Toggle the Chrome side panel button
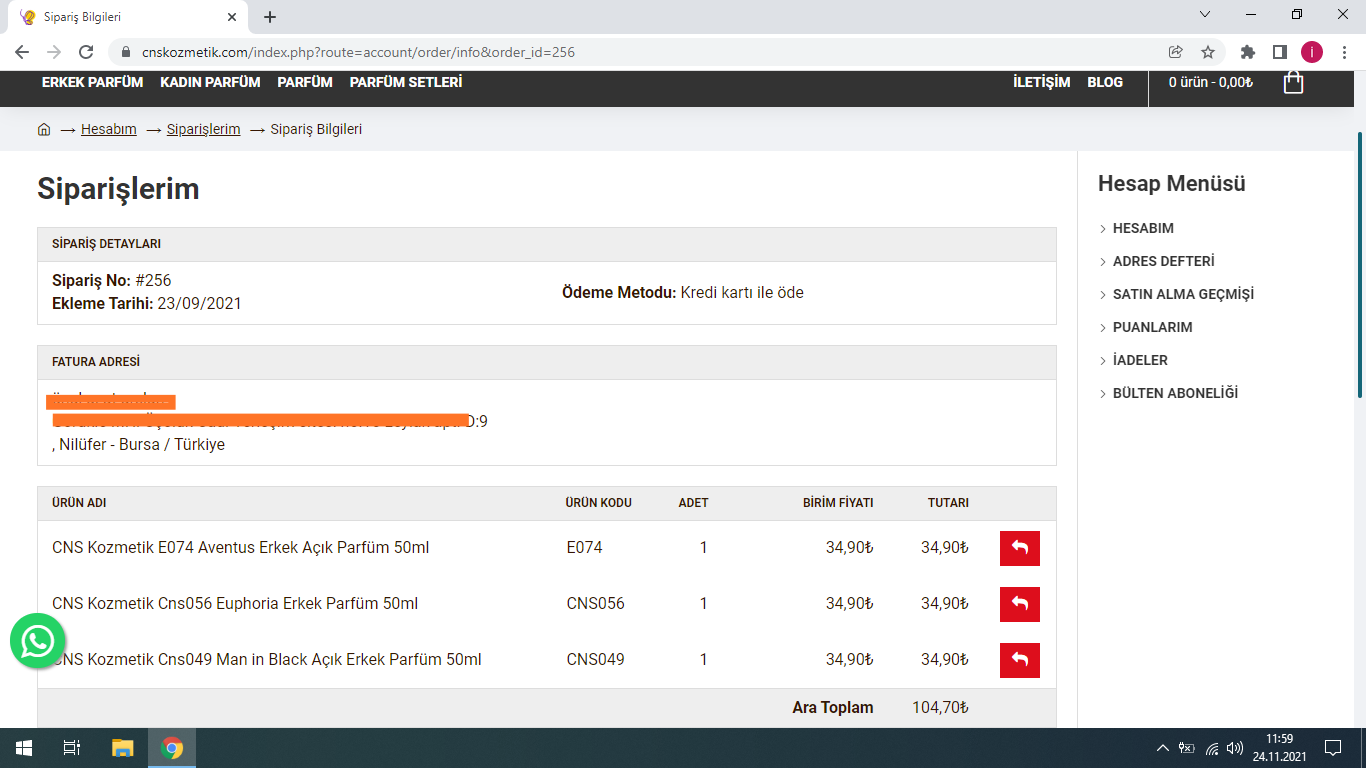The image size is (1366, 768). pos(1279,52)
